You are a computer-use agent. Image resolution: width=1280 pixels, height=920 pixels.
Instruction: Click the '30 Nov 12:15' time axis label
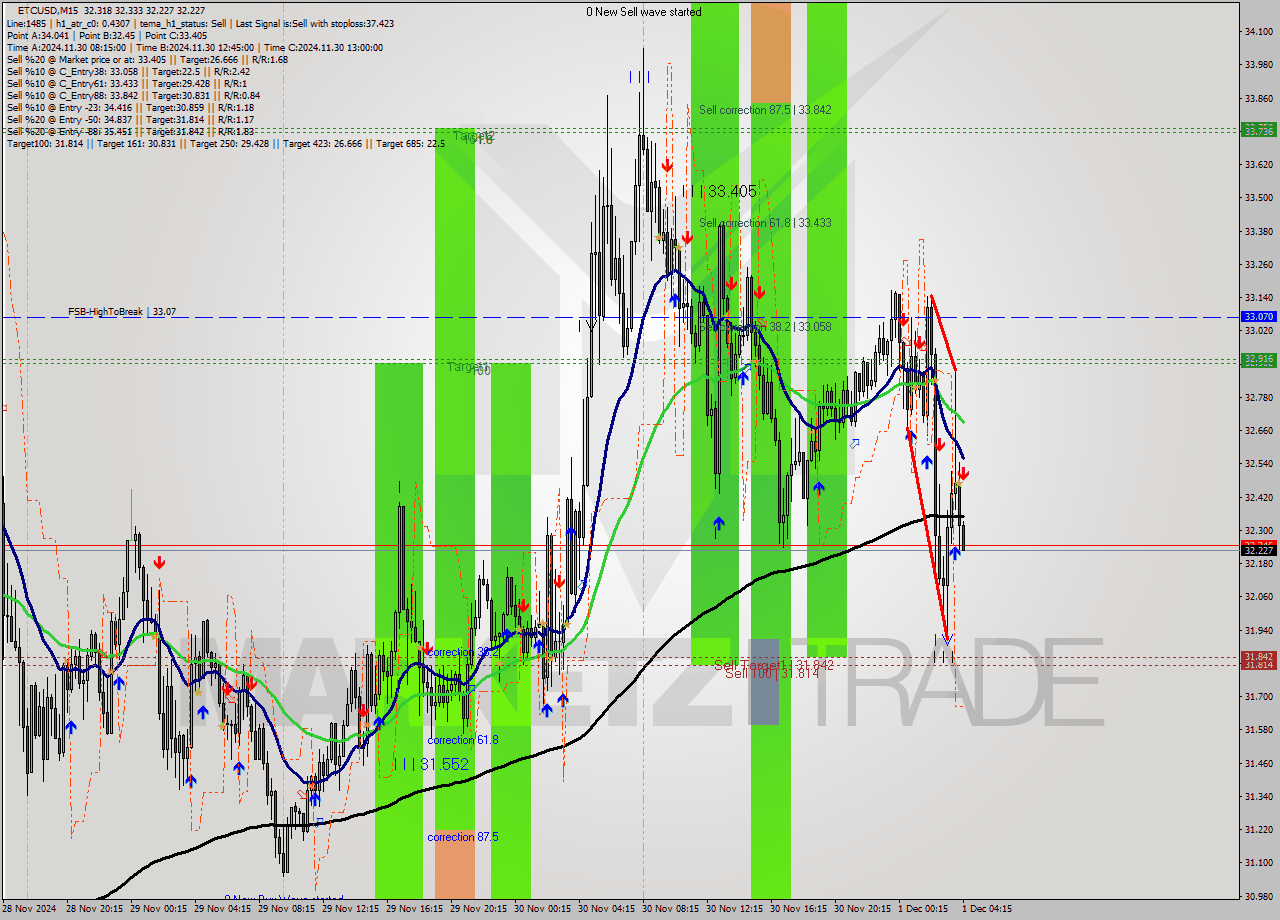click(x=733, y=909)
